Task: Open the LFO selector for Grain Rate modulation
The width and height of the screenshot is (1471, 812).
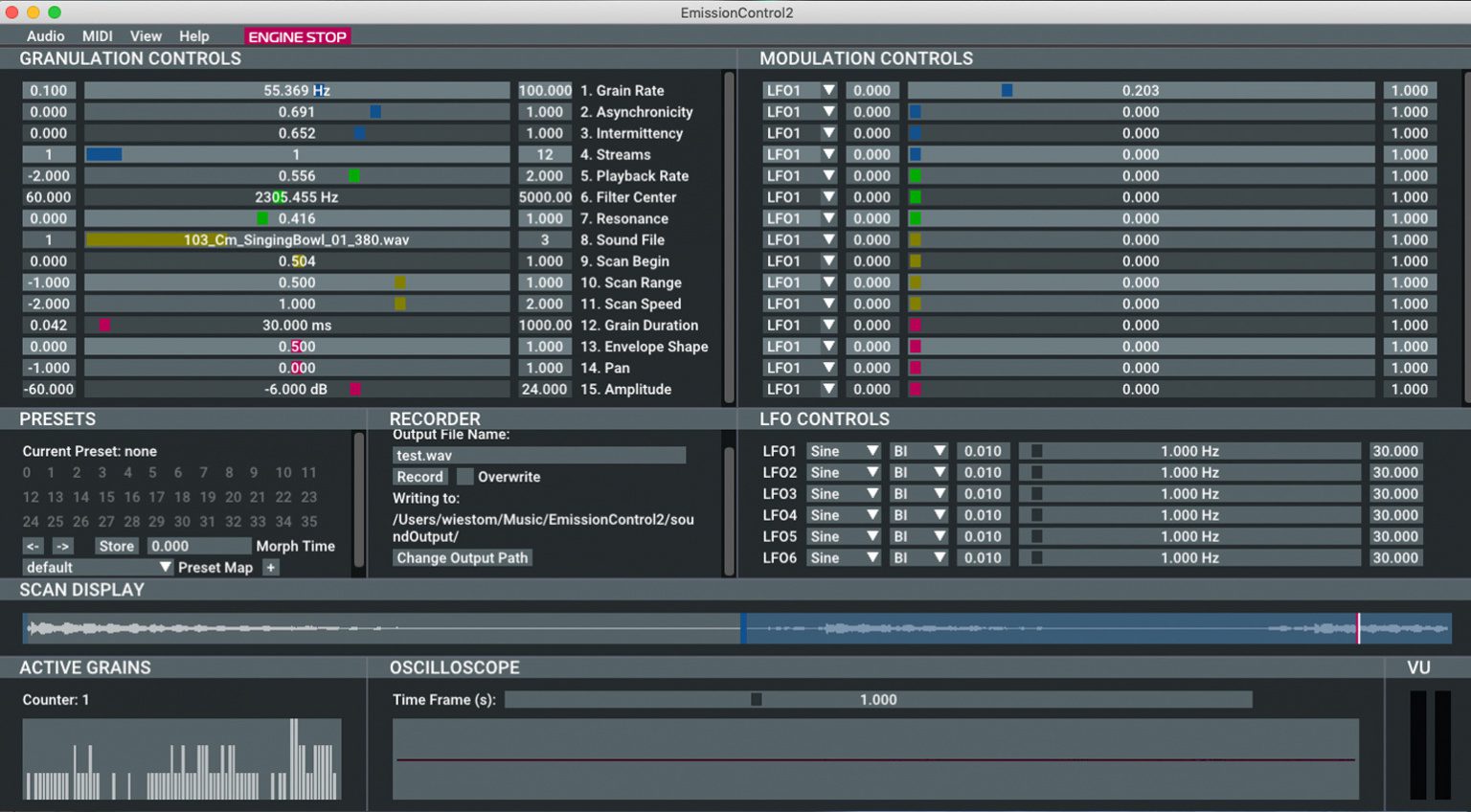Action: [x=799, y=89]
